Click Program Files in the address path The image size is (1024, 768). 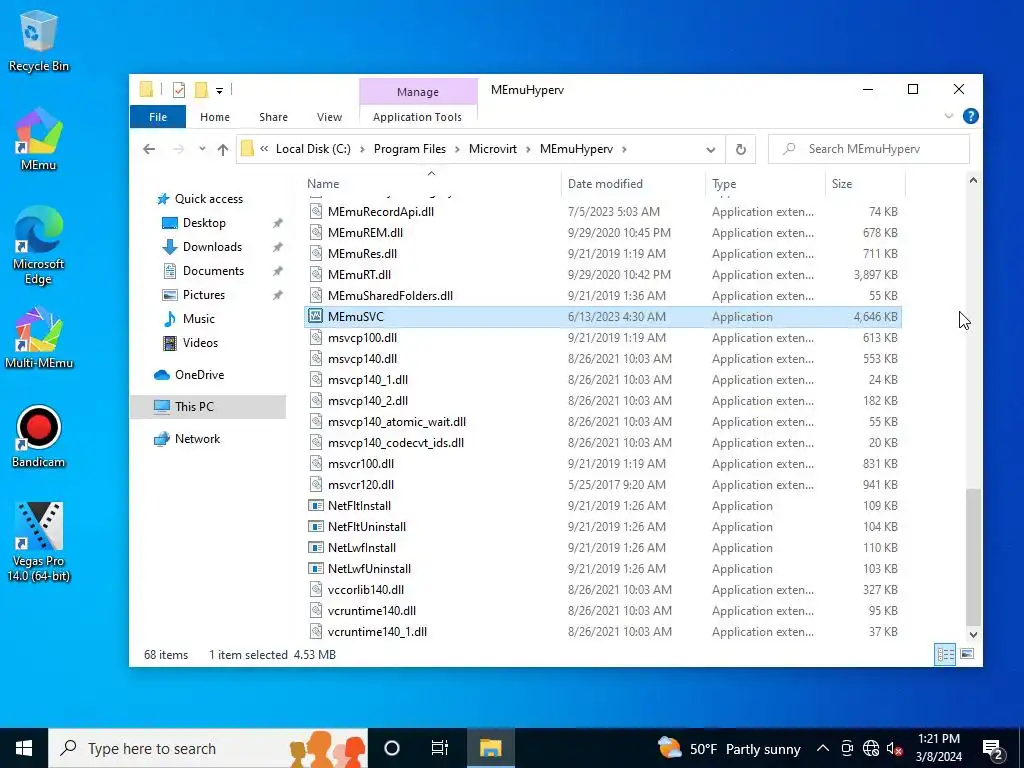click(409, 149)
